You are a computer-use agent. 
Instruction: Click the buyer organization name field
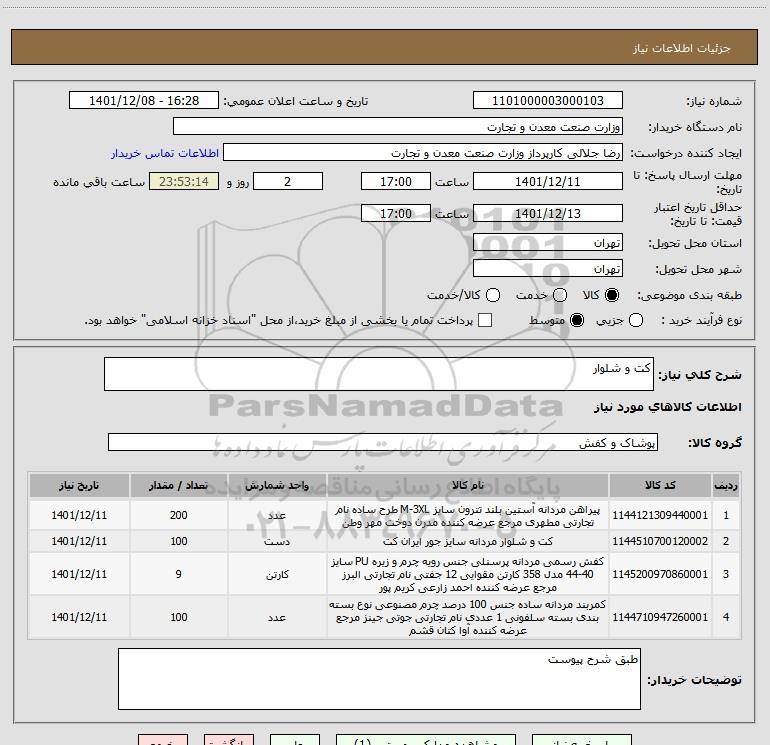tap(398, 127)
